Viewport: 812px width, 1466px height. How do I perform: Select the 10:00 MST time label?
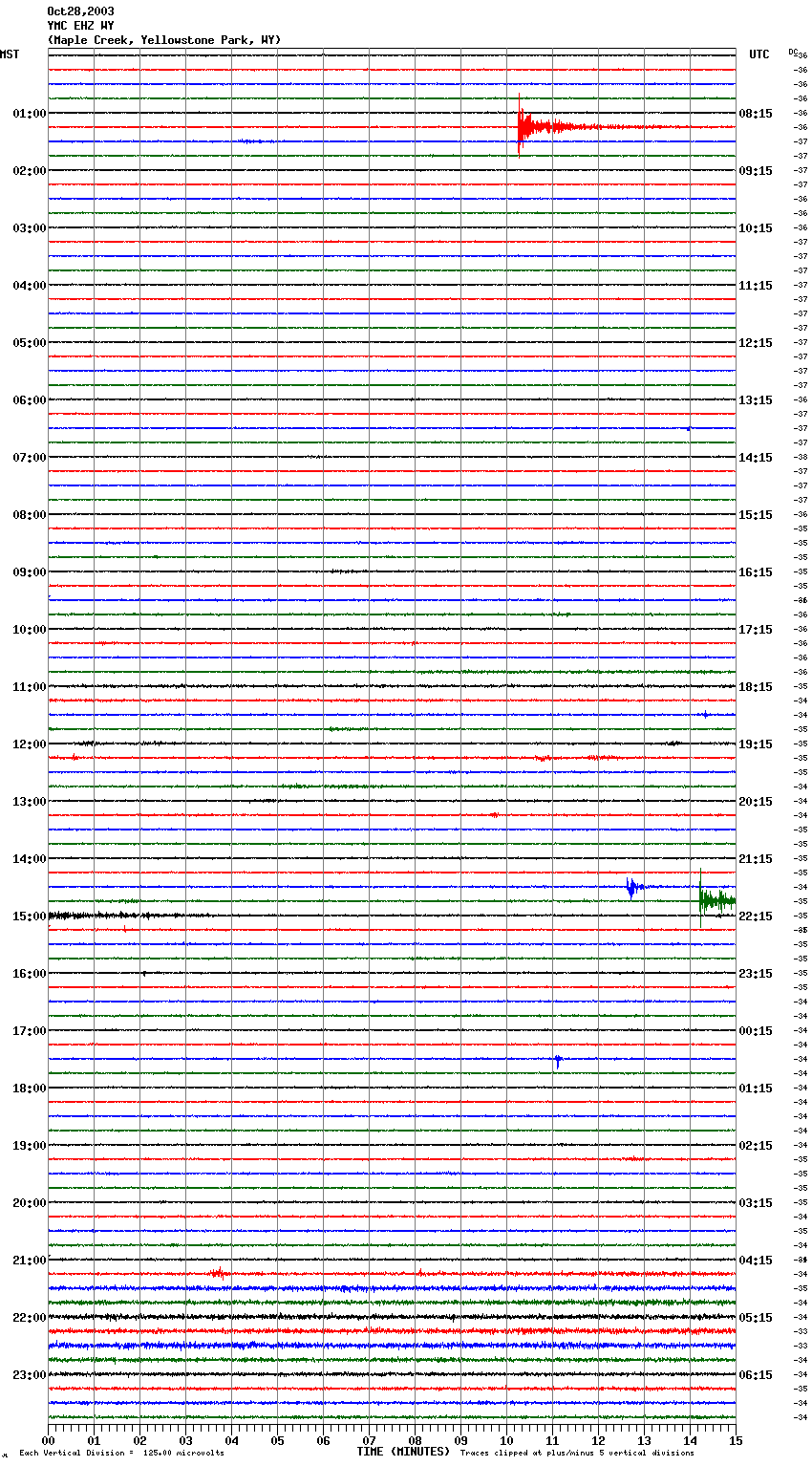pyautogui.click(x=30, y=630)
